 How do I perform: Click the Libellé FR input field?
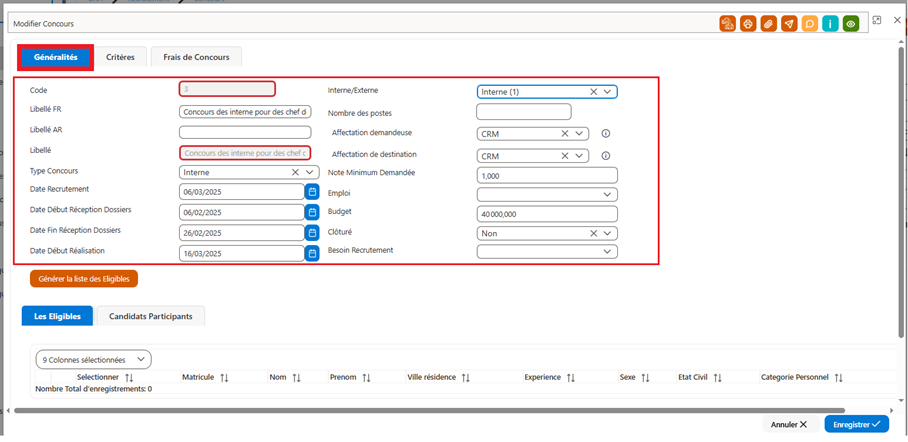pos(245,112)
